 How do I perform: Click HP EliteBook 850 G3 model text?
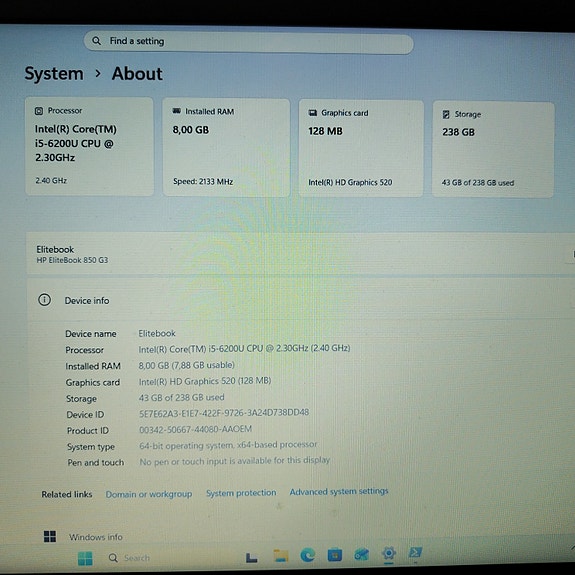(x=72, y=260)
